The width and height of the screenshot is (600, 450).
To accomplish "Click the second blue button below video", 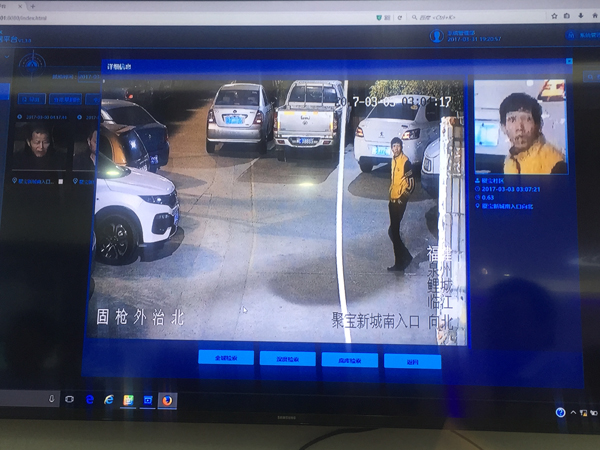I will pos(287,358).
